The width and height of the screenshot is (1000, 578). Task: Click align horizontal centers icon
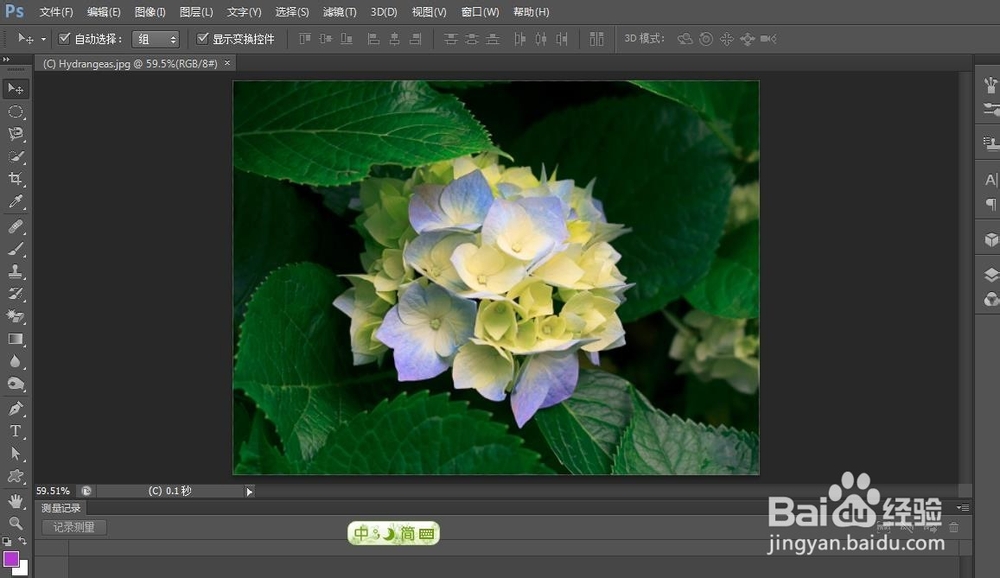(395, 39)
